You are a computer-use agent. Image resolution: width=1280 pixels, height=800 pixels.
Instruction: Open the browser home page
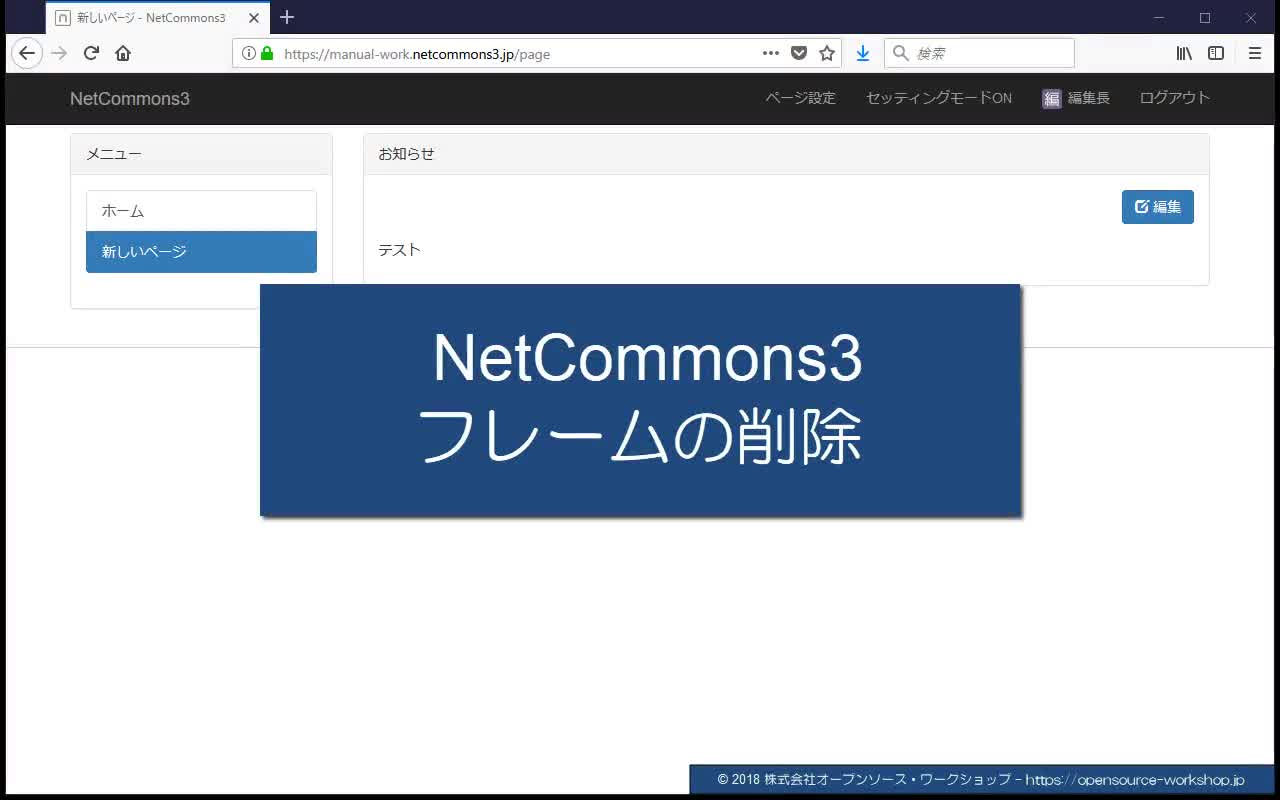(x=123, y=53)
